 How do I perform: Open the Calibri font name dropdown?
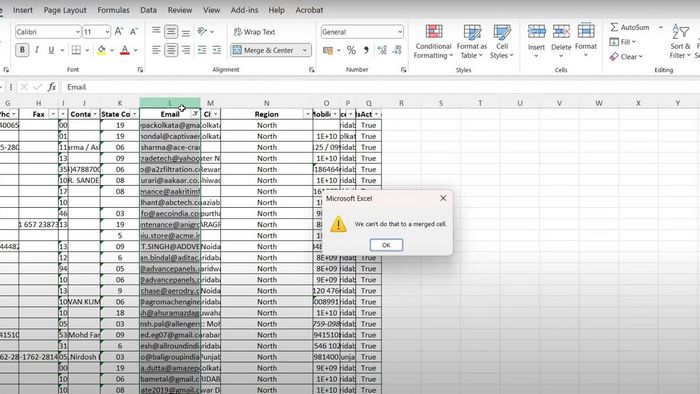(78, 32)
